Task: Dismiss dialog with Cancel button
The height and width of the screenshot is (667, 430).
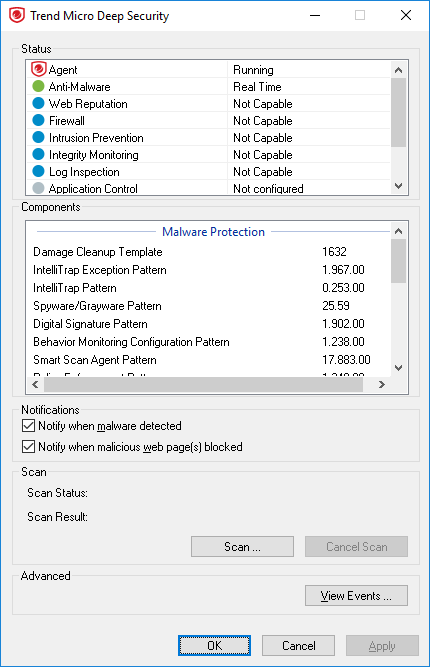Action: (x=299, y=646)
